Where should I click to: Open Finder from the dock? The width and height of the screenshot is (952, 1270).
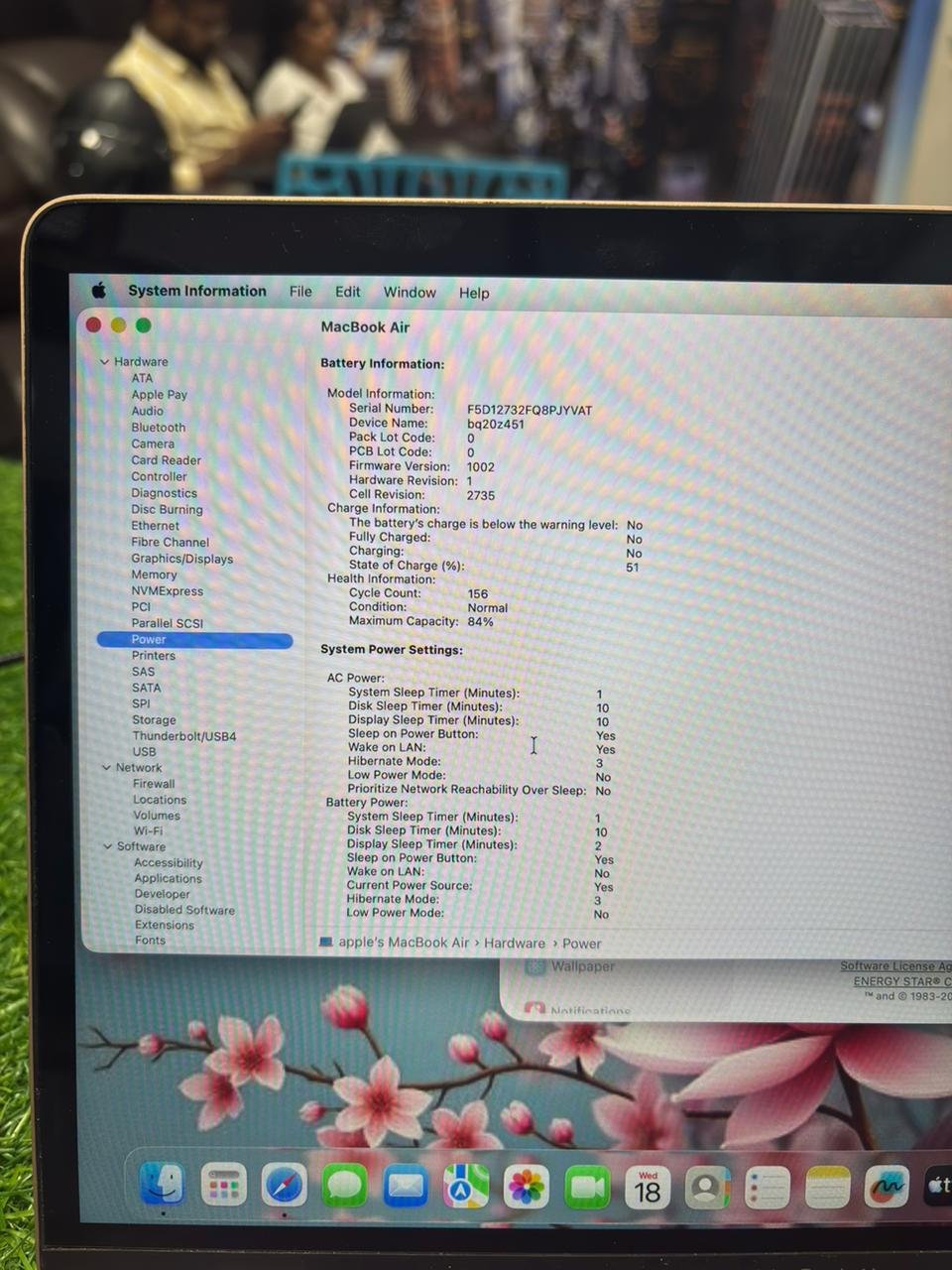point(163,1183)
